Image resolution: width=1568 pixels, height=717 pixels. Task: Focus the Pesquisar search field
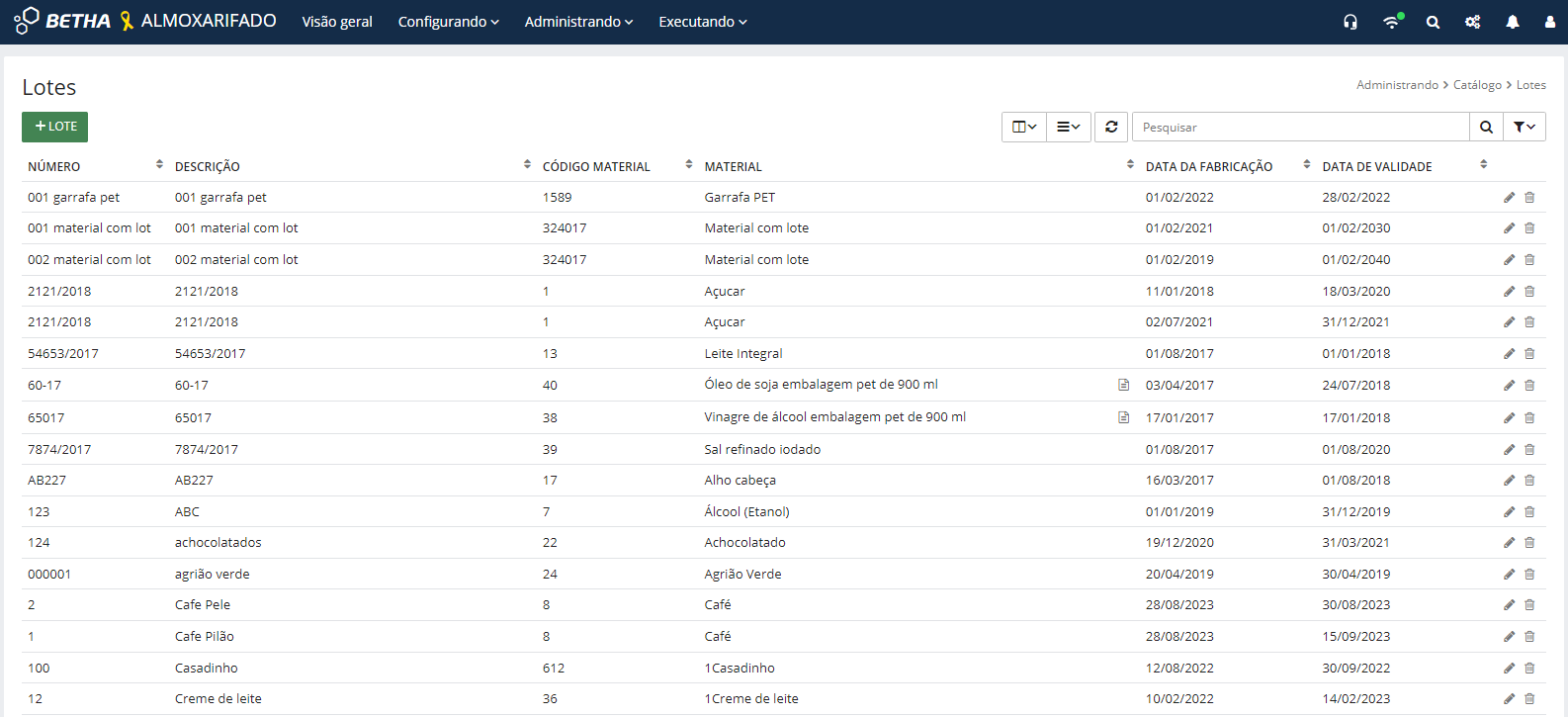[x=1301, y=127]
